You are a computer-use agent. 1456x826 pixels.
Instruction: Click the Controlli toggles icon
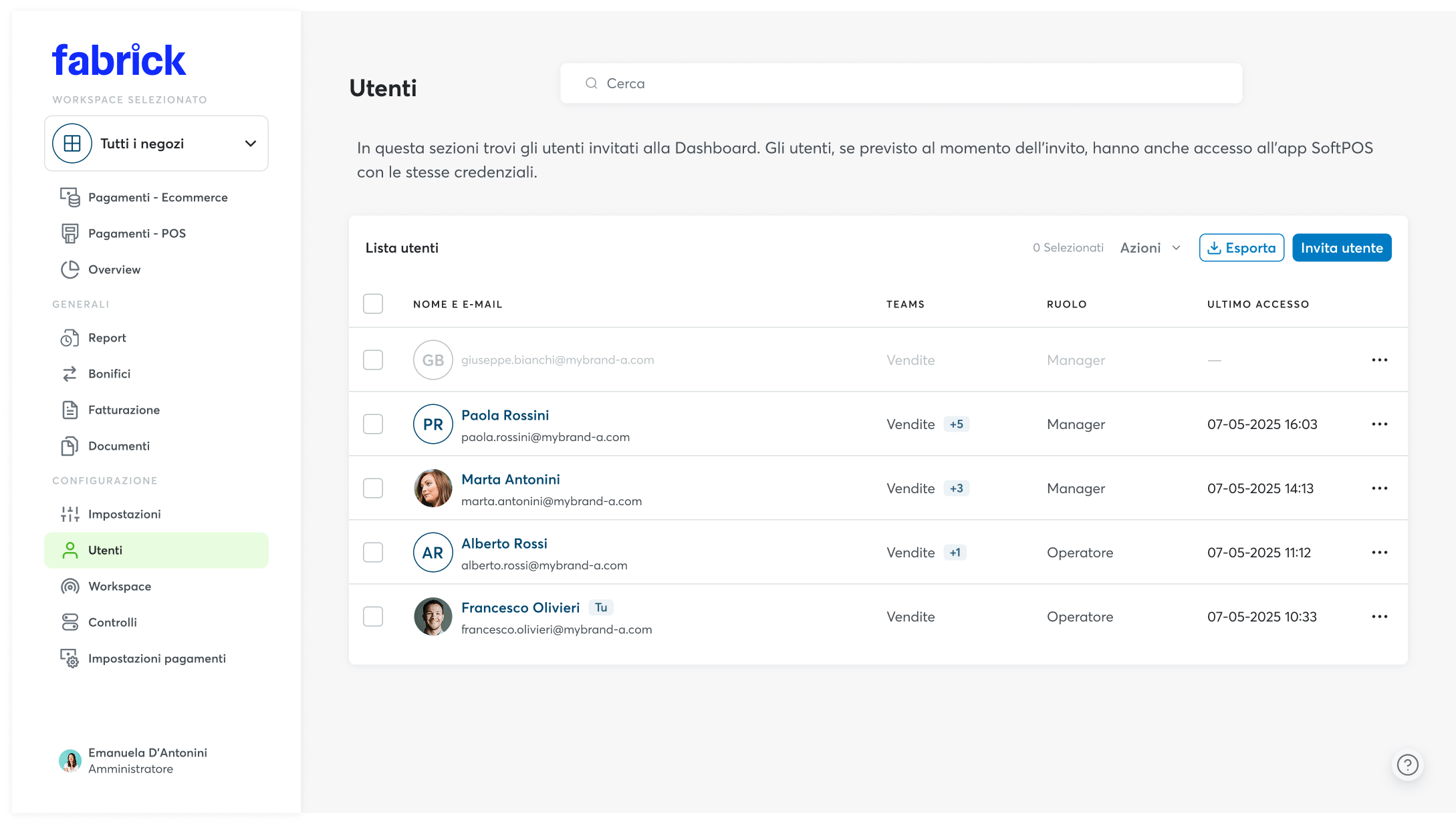point(70,622)
